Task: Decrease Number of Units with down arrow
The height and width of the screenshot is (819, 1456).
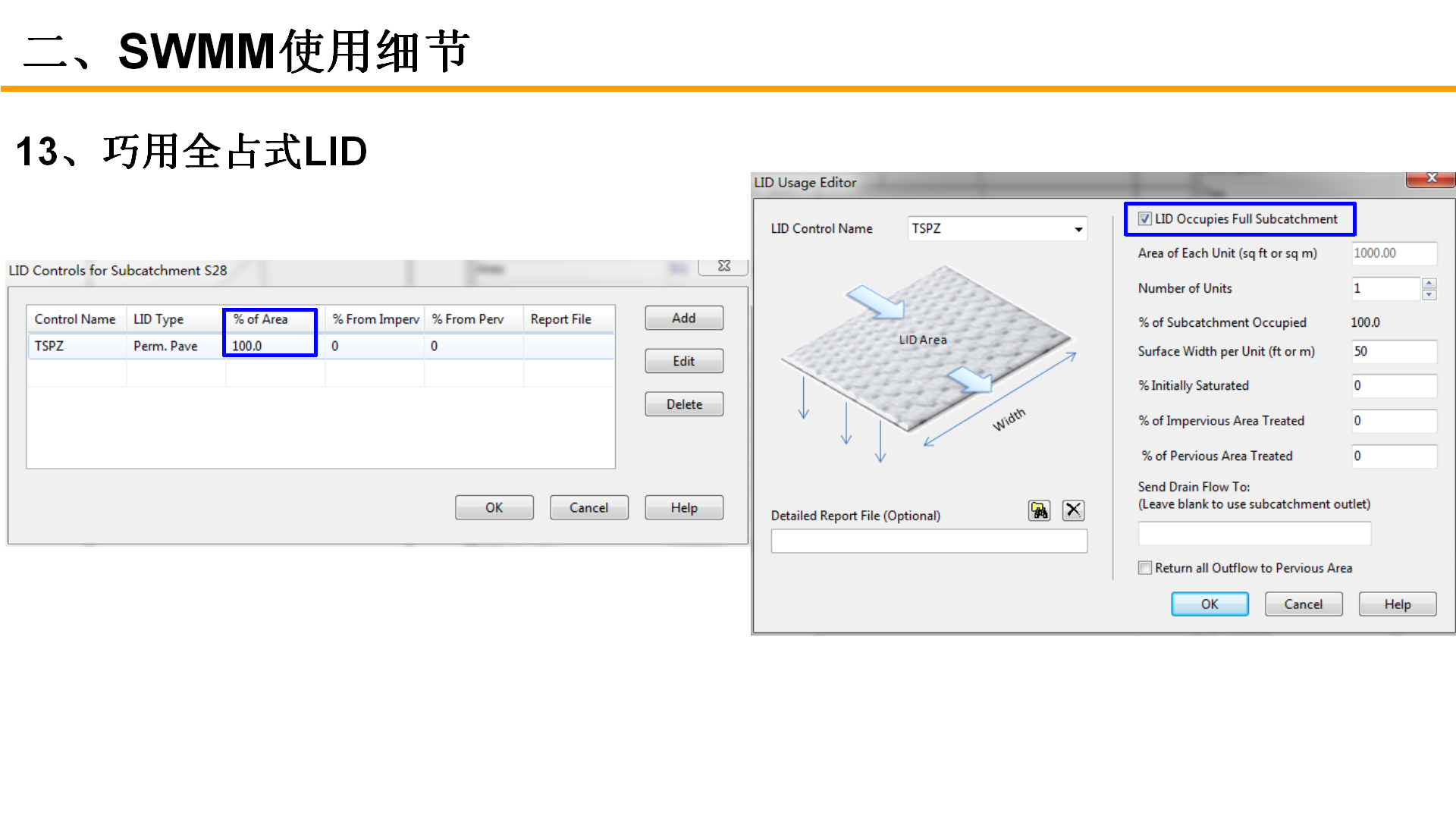Action: 1429,294
